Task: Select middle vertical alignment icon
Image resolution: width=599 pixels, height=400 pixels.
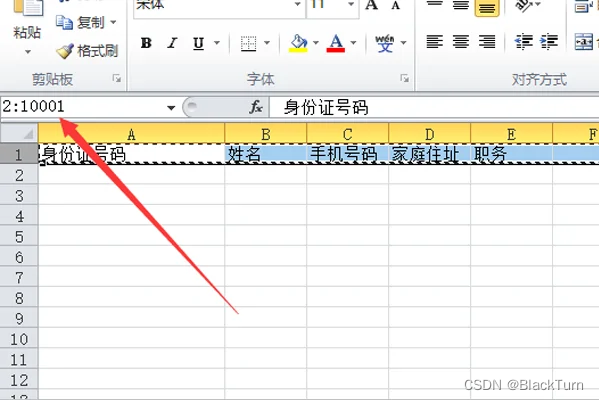Action: 461,5
